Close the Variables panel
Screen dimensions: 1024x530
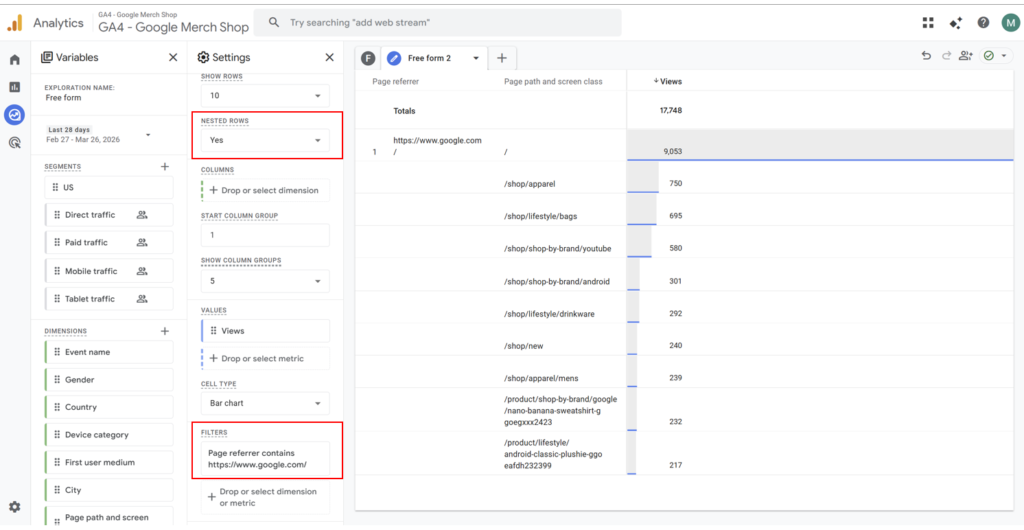click(x=173, y=58)
